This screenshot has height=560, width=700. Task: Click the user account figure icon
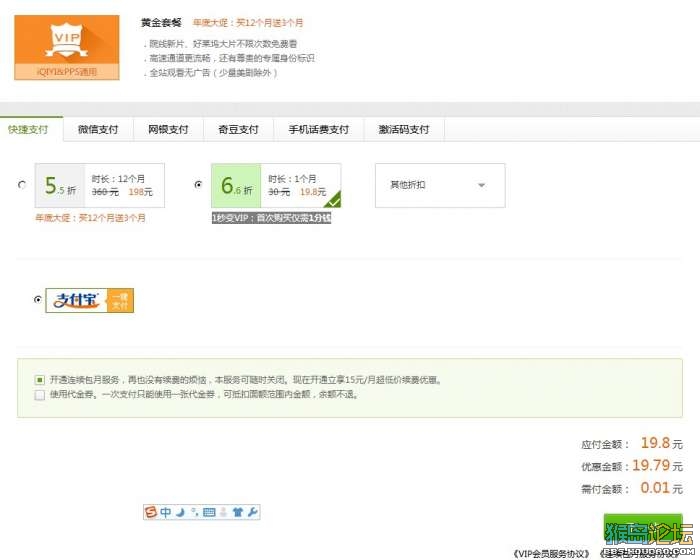pyautogui.click(x=224, y=512)
